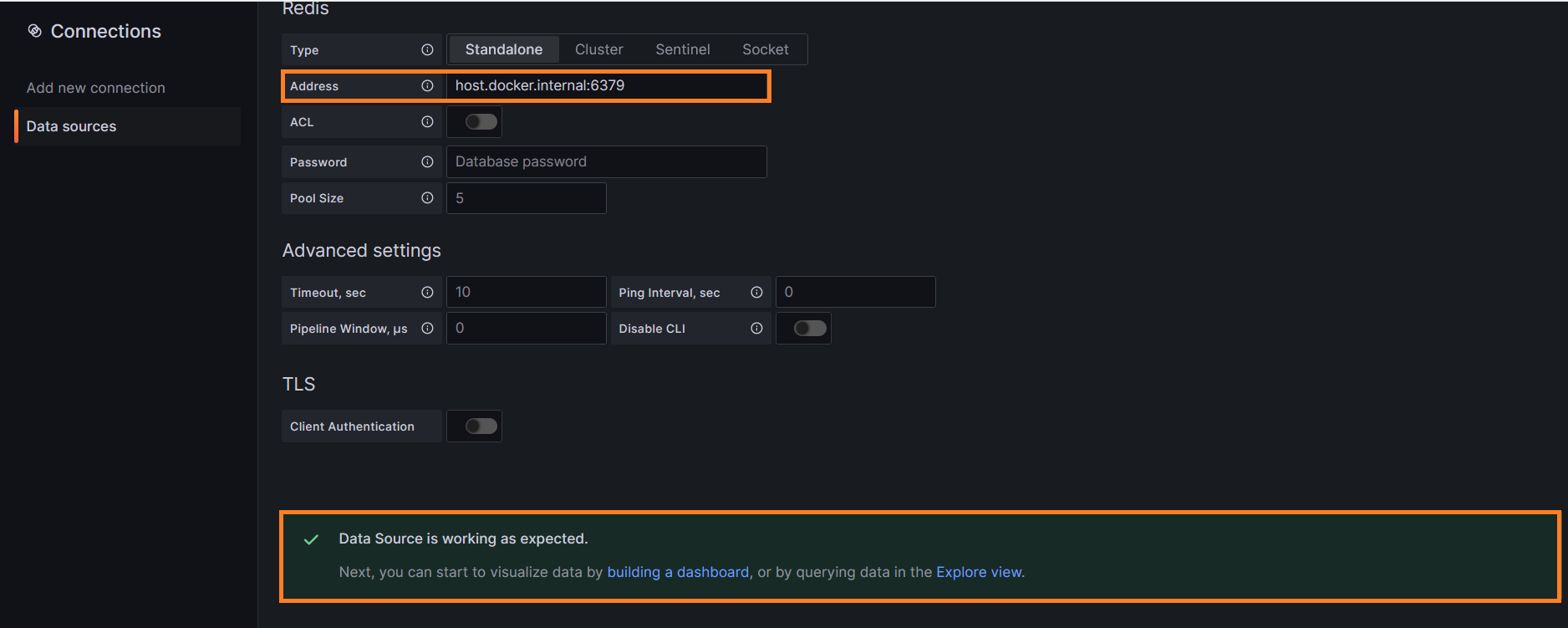The height and width of the screenshot is (628, 1568).
Task: Click the Password info icon
Action: 427,162
